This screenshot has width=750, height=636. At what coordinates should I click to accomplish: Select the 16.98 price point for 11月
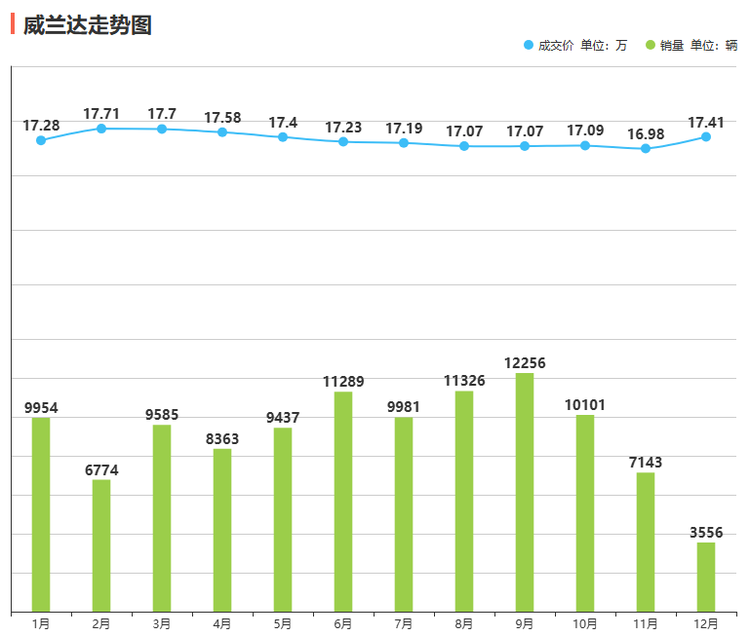click(646, 149)
